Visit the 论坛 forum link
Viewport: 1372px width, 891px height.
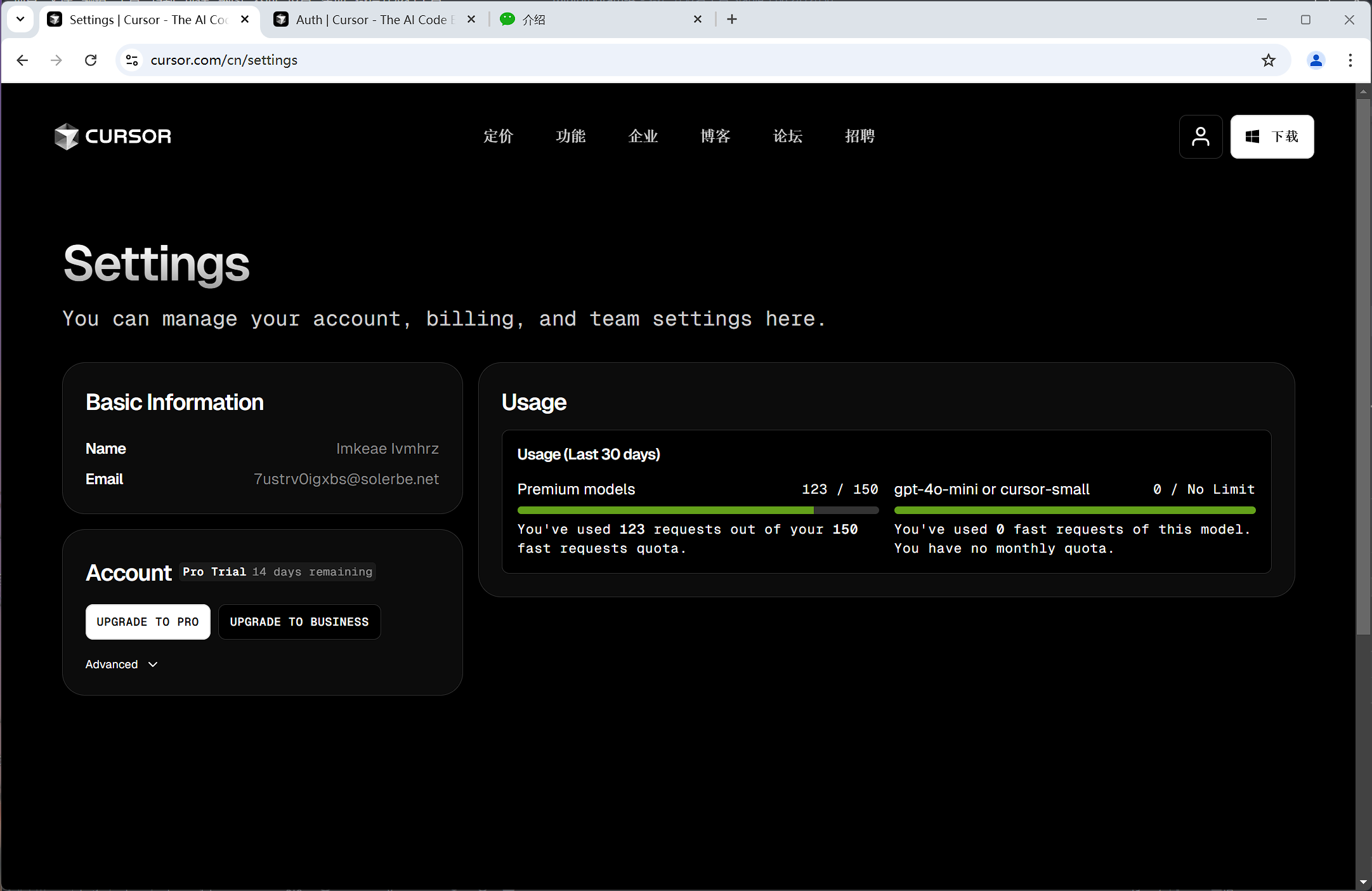tap(787, 136)
